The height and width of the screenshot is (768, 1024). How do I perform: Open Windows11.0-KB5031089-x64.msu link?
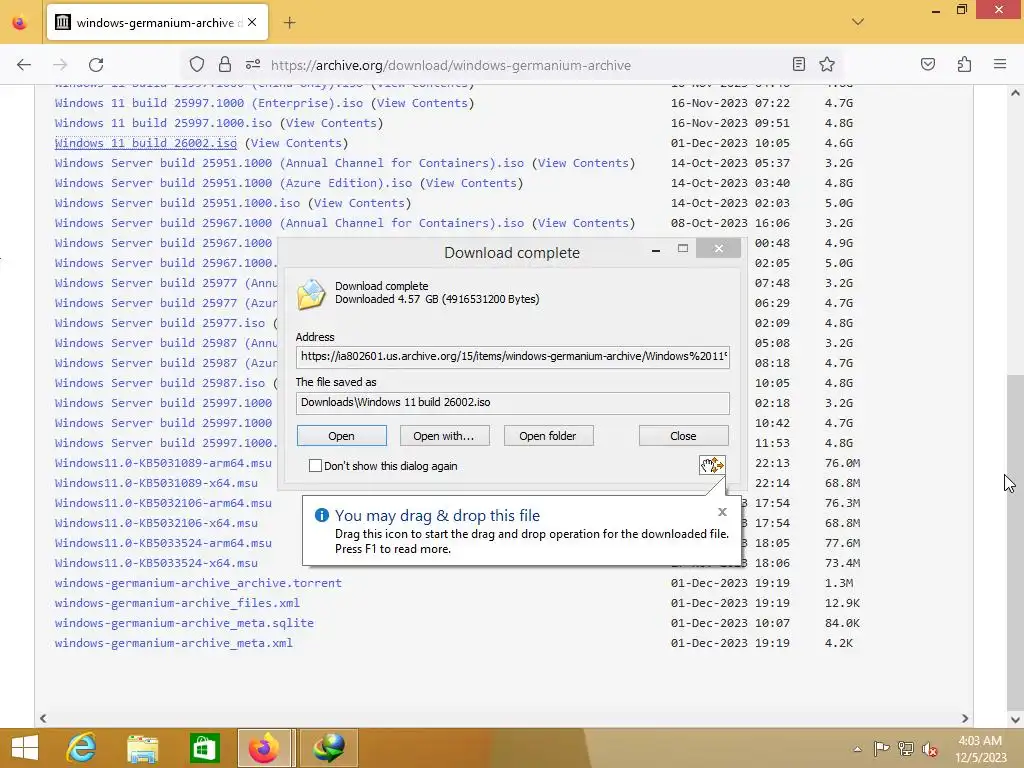156,483
